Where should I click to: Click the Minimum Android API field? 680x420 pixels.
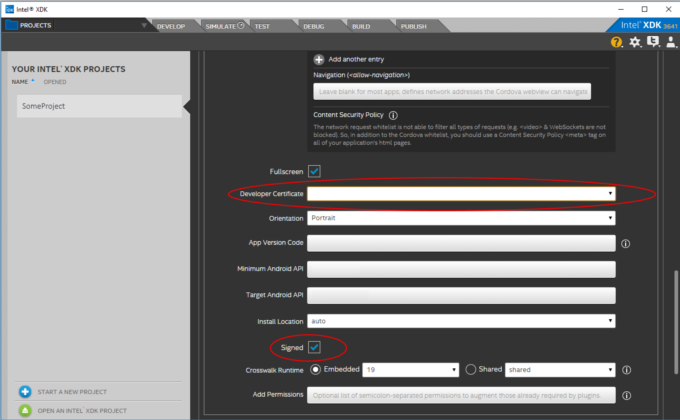[461, 269]
